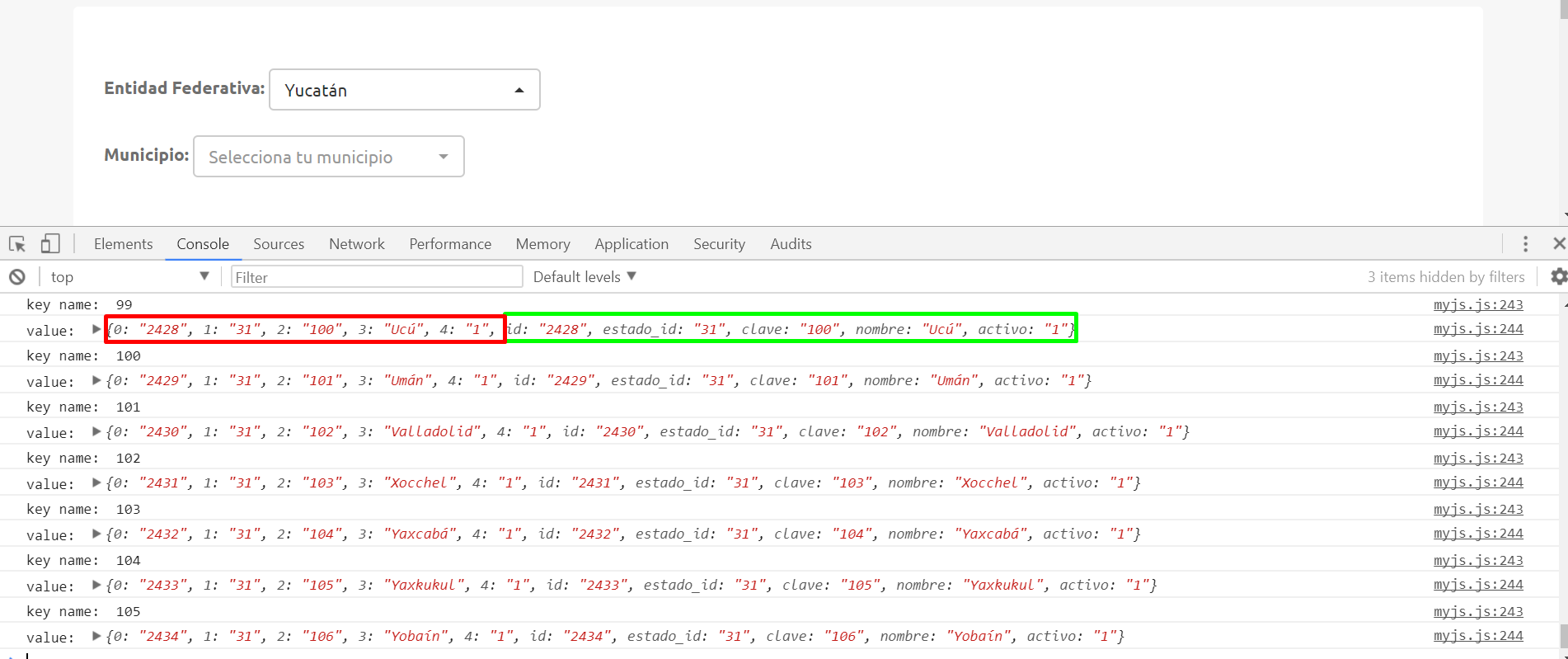The width and height of the screenshot is (1568, 659).
Task: Open the Selecciona tu municipio dropdown
Action: (329, 157)
